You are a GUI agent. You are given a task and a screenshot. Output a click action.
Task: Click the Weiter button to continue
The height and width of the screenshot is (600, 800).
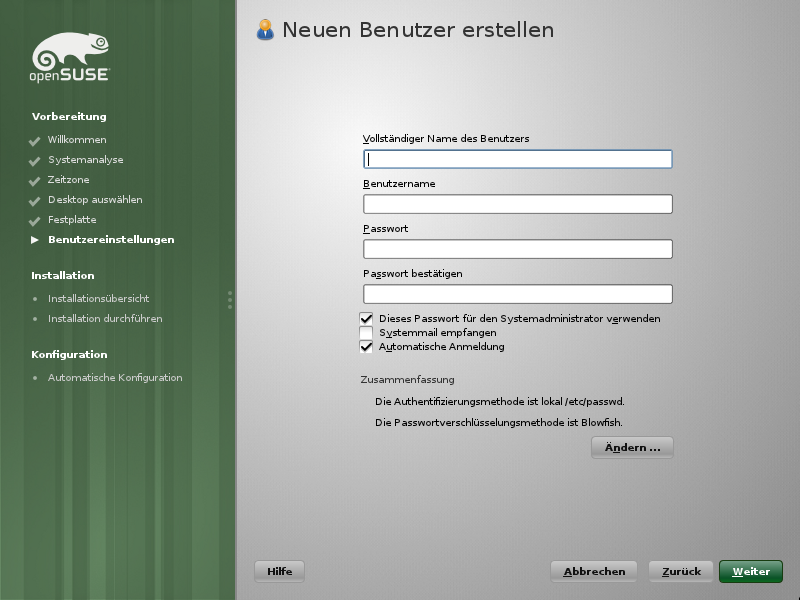[750, 572]
